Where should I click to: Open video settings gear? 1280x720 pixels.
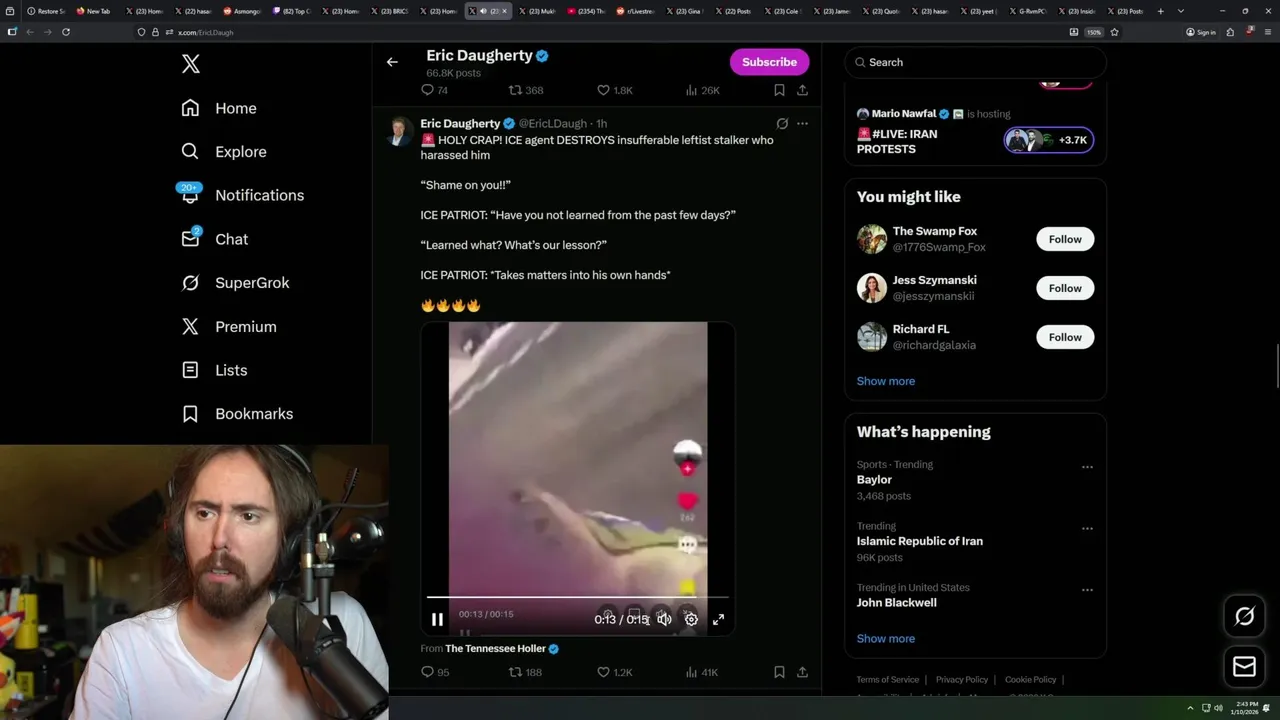click(691, 619)
